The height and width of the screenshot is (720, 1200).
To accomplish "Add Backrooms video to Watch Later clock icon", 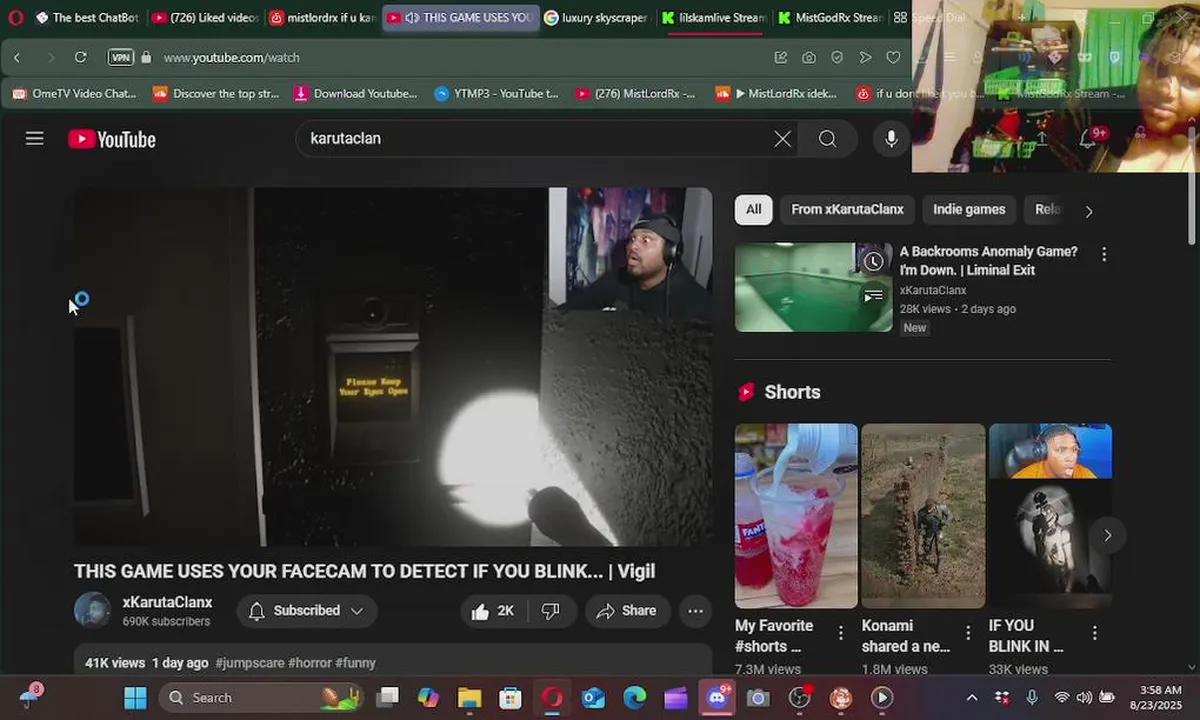I will click(873, 262).
